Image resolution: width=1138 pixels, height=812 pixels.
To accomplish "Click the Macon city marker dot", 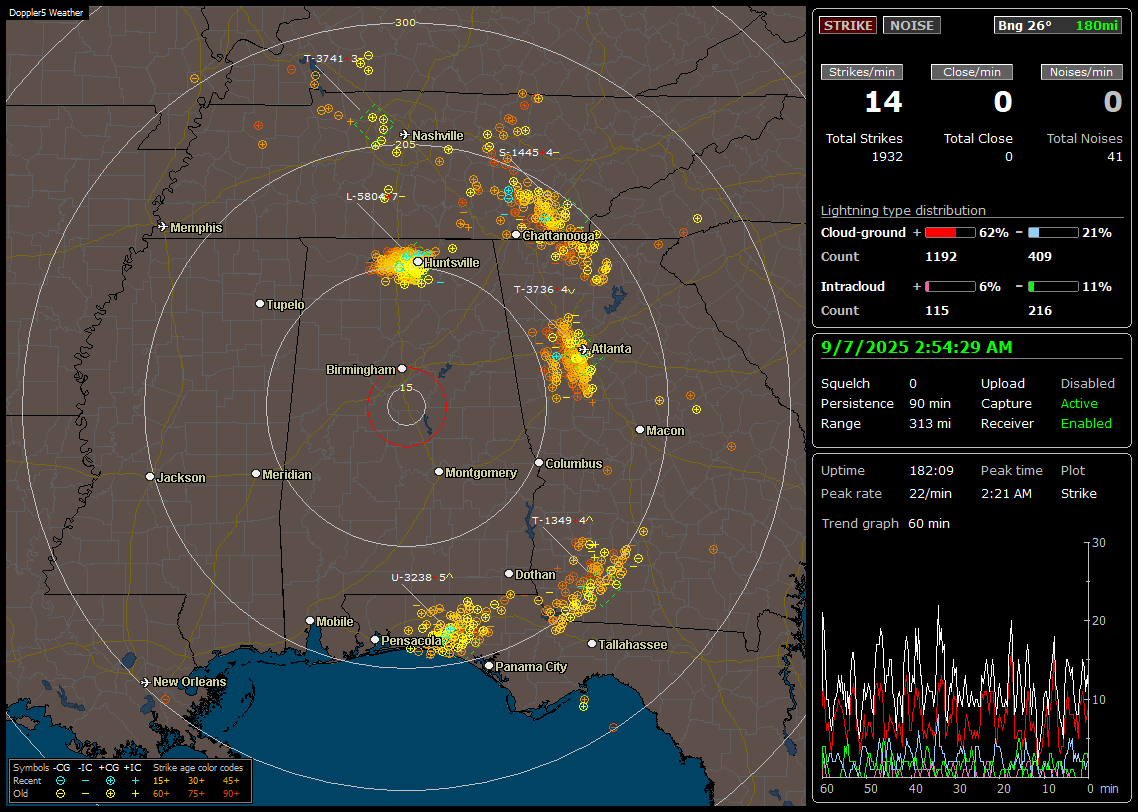I will [x=639, y=430].
